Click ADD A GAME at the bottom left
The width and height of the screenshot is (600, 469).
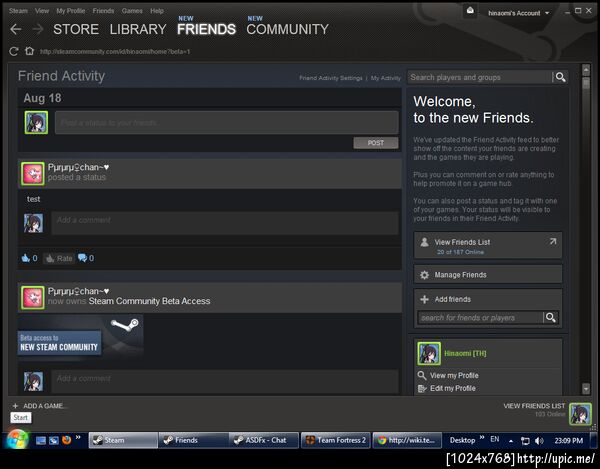tap(45, 406)
